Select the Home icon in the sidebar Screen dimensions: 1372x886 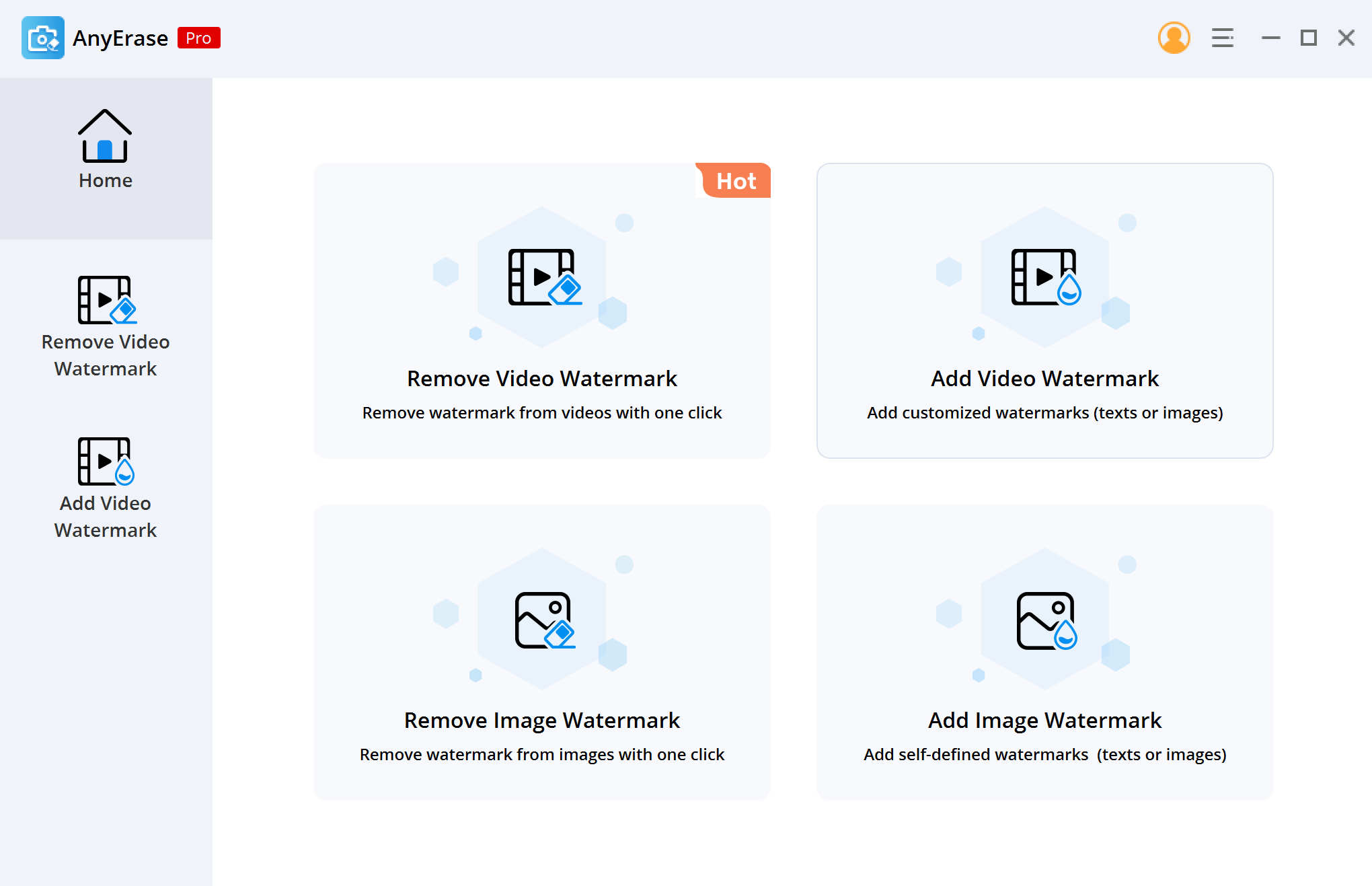click(105, 138)
